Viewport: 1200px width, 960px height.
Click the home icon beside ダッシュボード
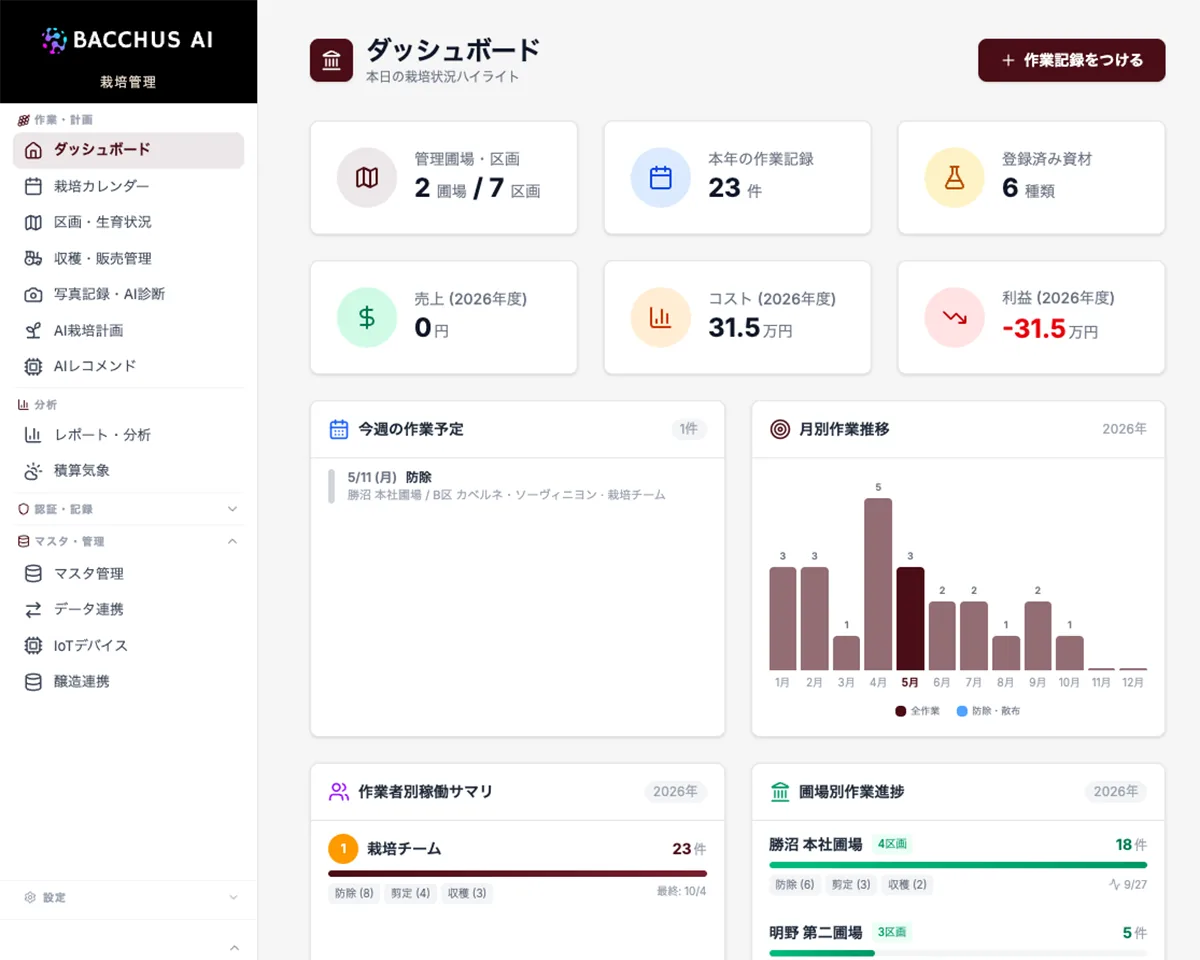[33, 150]
